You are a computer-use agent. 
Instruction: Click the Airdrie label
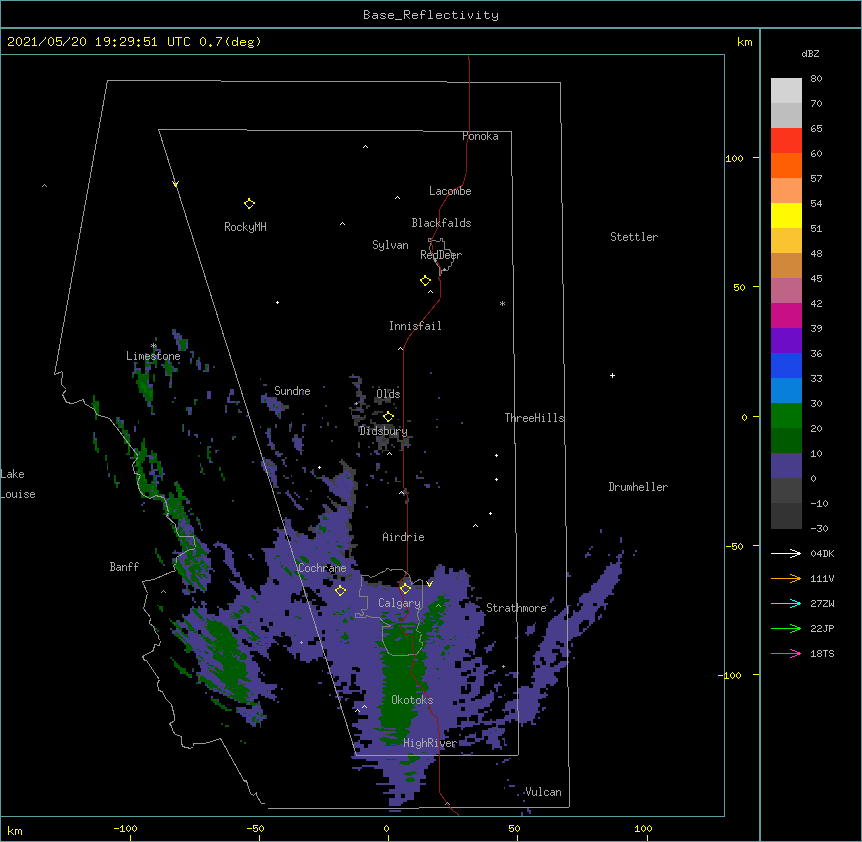(404, 537)
